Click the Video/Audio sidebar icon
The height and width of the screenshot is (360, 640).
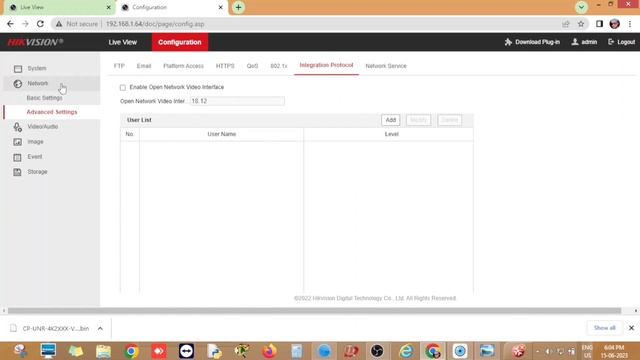coord(18,127)
